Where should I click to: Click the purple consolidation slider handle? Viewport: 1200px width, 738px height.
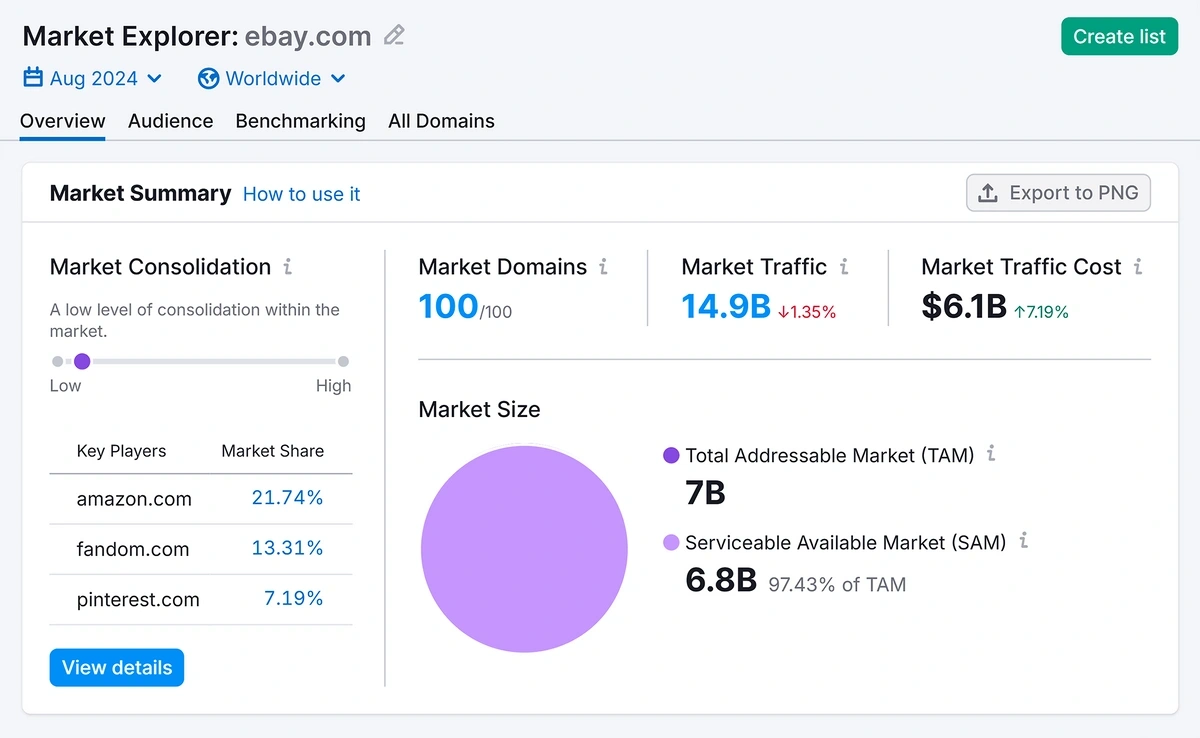click(82, 361)
